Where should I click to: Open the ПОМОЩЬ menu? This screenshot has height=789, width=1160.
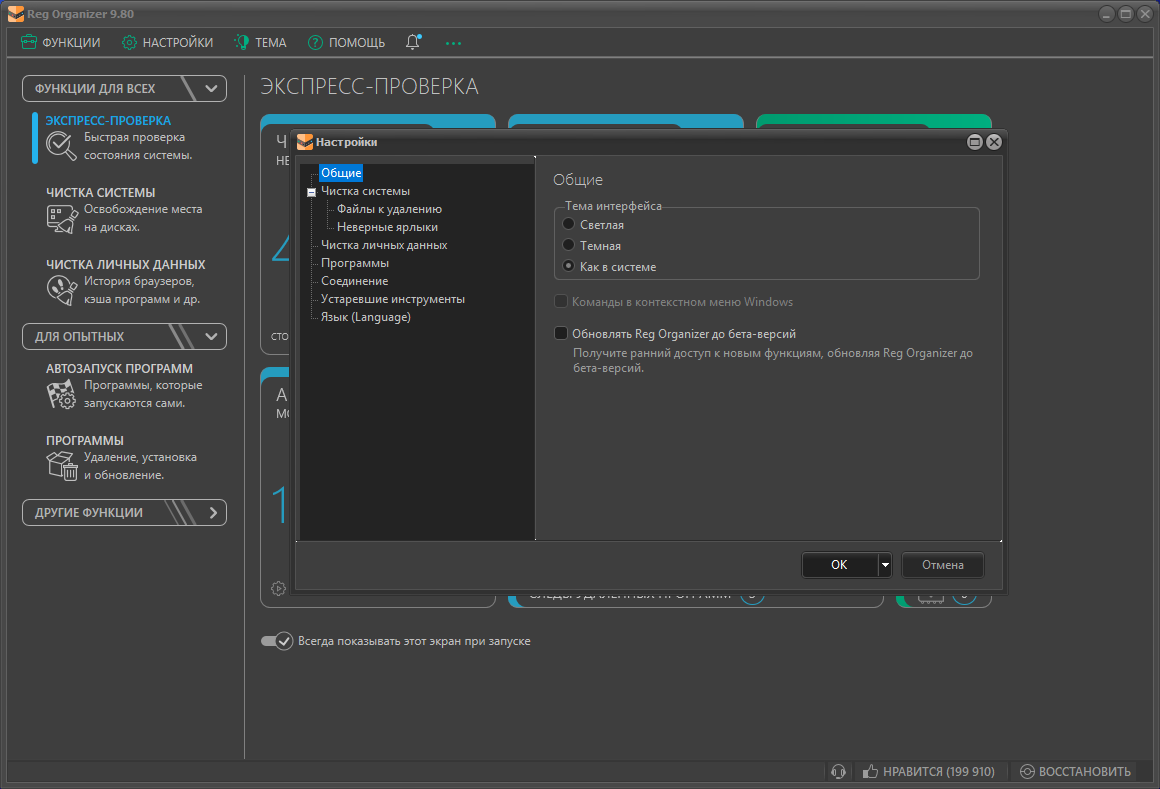[x=346, y=43]
